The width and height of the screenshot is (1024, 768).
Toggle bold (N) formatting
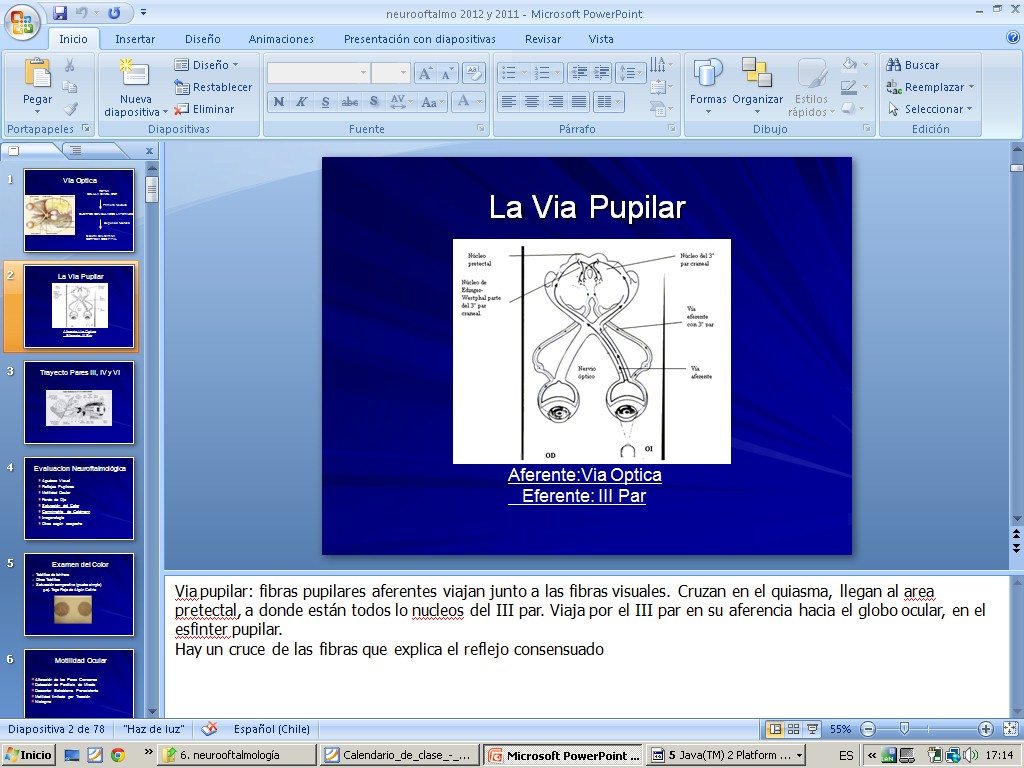pyautogui.click(x=278, y=102)
